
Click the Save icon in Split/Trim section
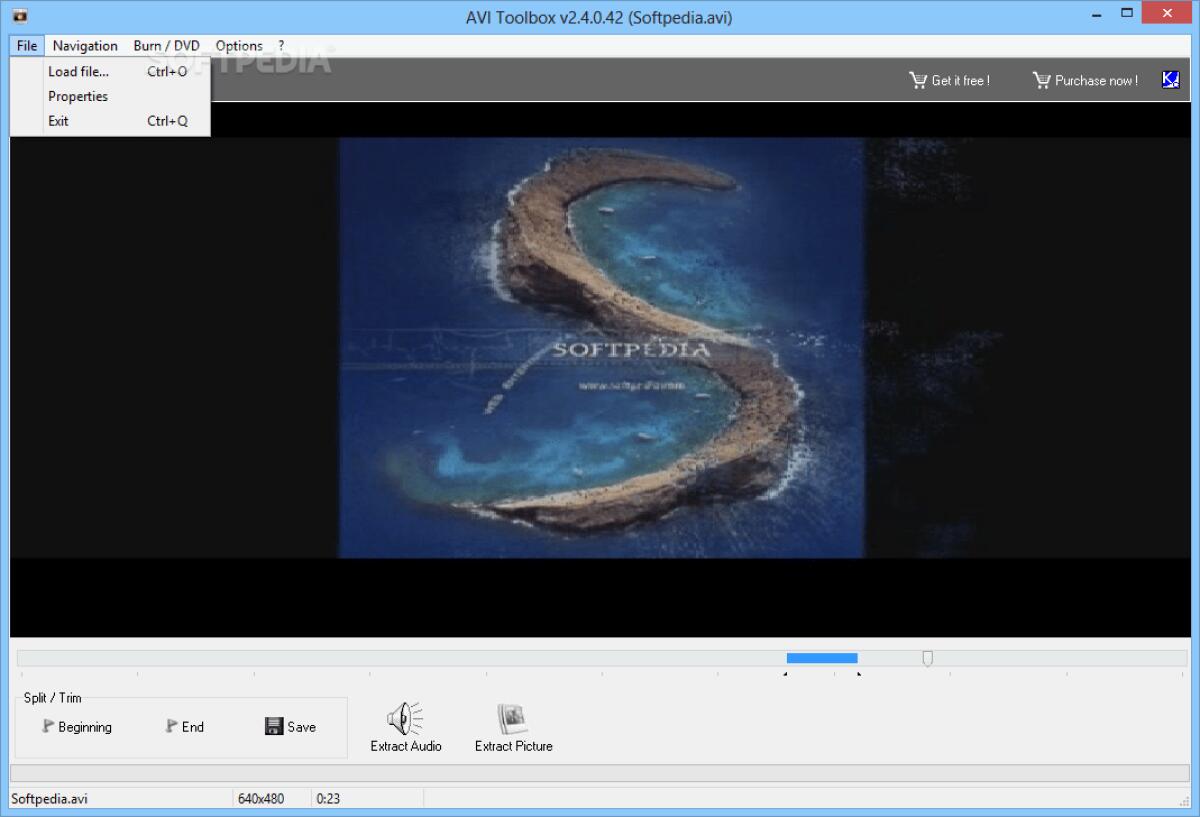[x=273, y=726]
